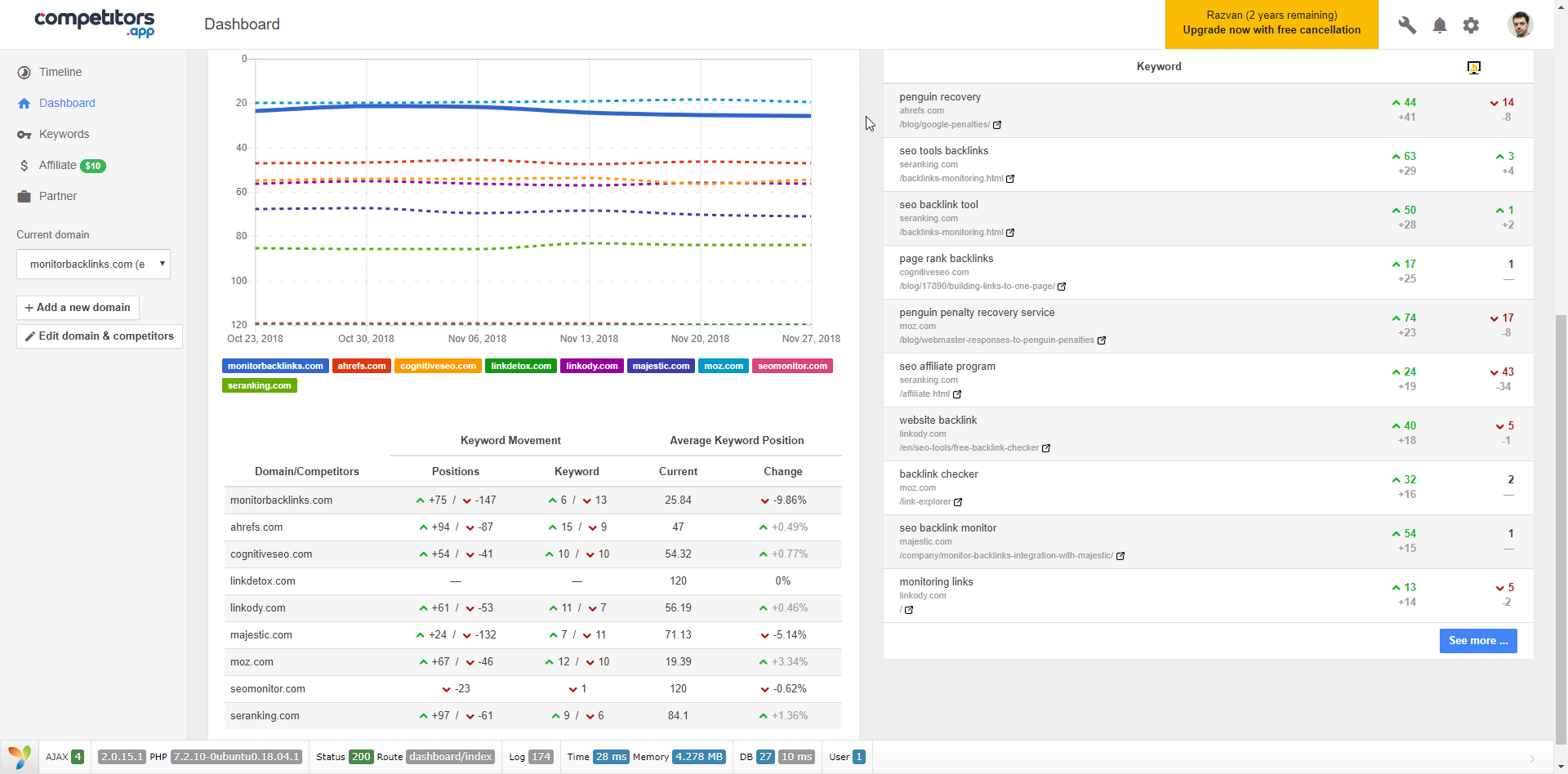Click the See more button below keyword list
The width and height of the screenshot is (1568, 774).
click(x=1477, y=640)
